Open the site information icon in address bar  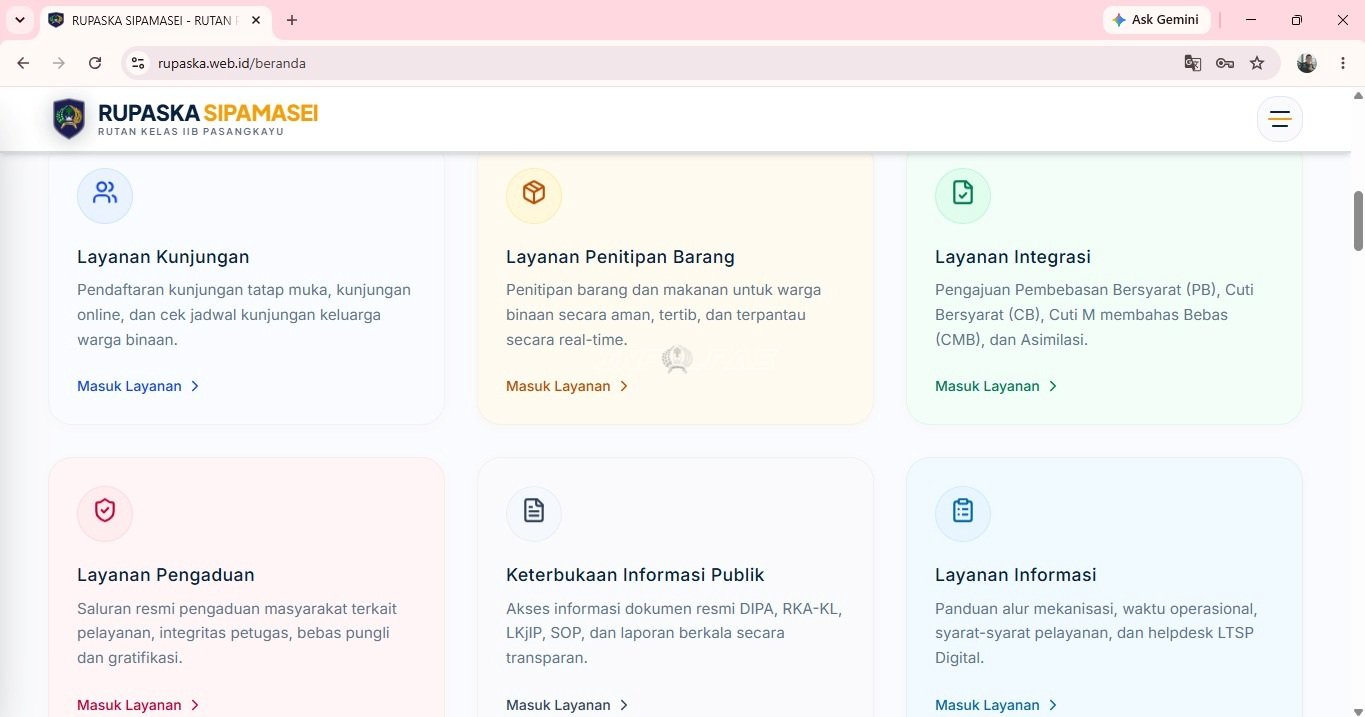(139, 63)
